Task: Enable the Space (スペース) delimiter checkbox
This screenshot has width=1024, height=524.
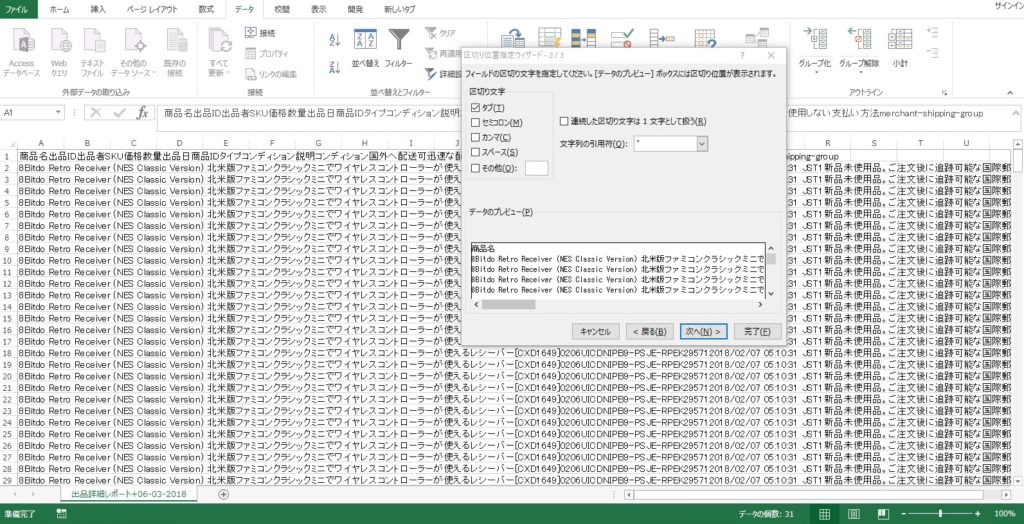Action: pos(475,152)
